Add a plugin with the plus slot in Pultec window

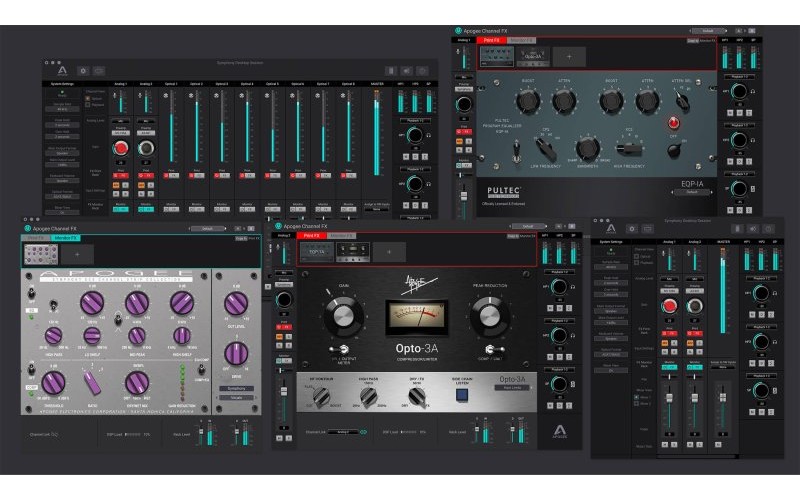coord(569,57)
